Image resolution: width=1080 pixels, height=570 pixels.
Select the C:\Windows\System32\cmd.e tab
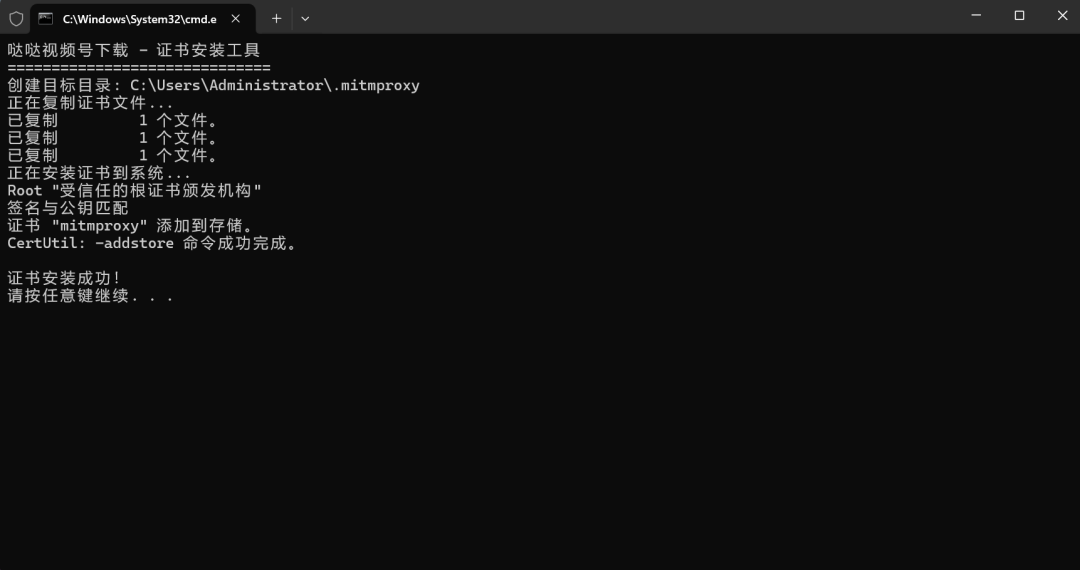(139, 18)
